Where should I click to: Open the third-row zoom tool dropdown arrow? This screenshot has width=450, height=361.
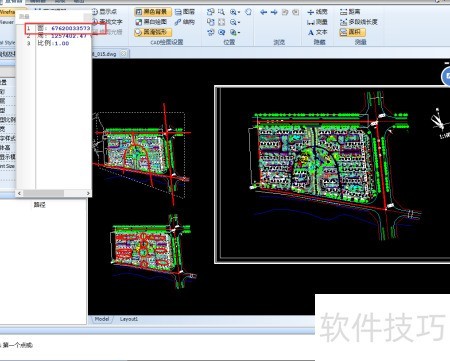coord(239,33)
